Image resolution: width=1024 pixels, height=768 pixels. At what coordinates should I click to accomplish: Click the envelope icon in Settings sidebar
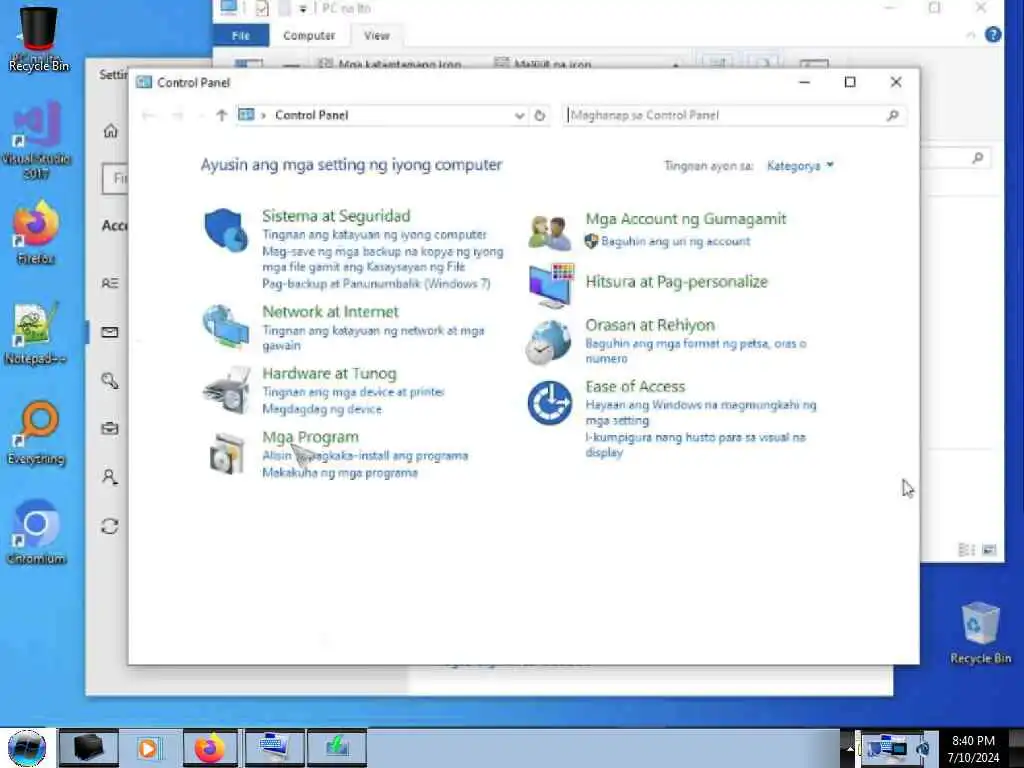110,332
